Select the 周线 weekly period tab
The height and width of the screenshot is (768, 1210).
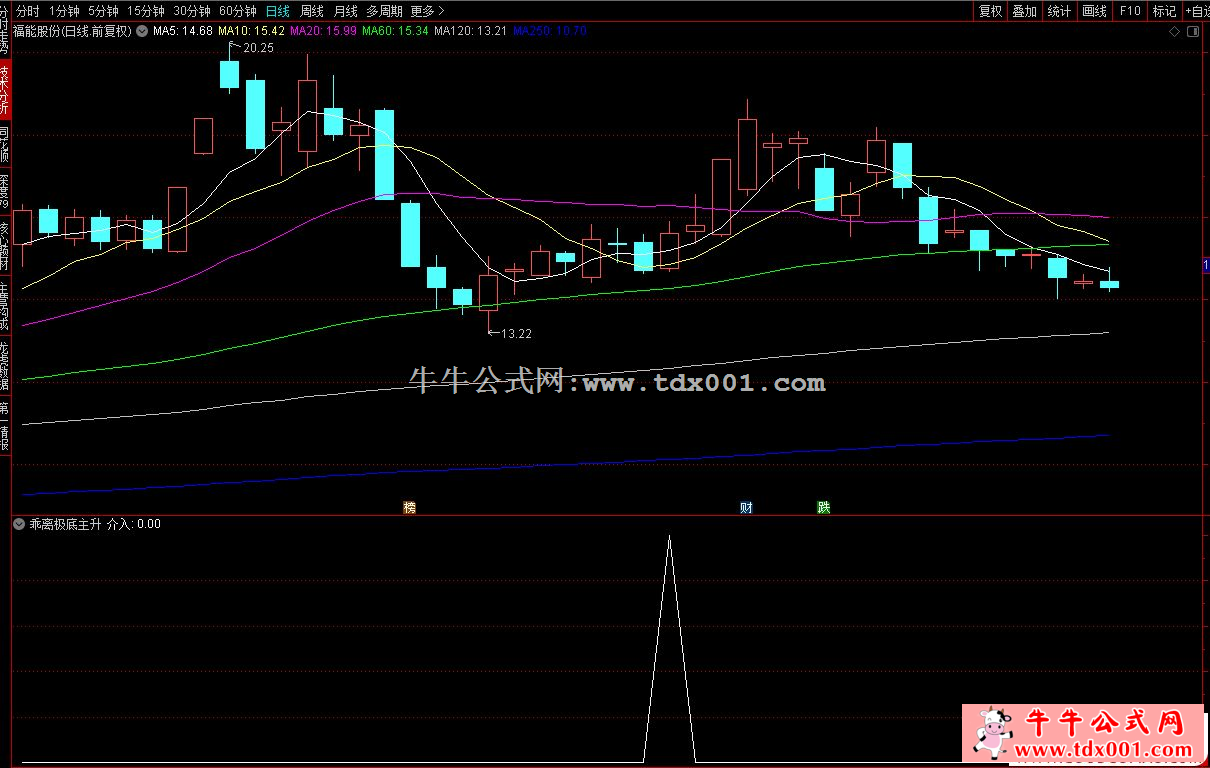coord(312,11)
